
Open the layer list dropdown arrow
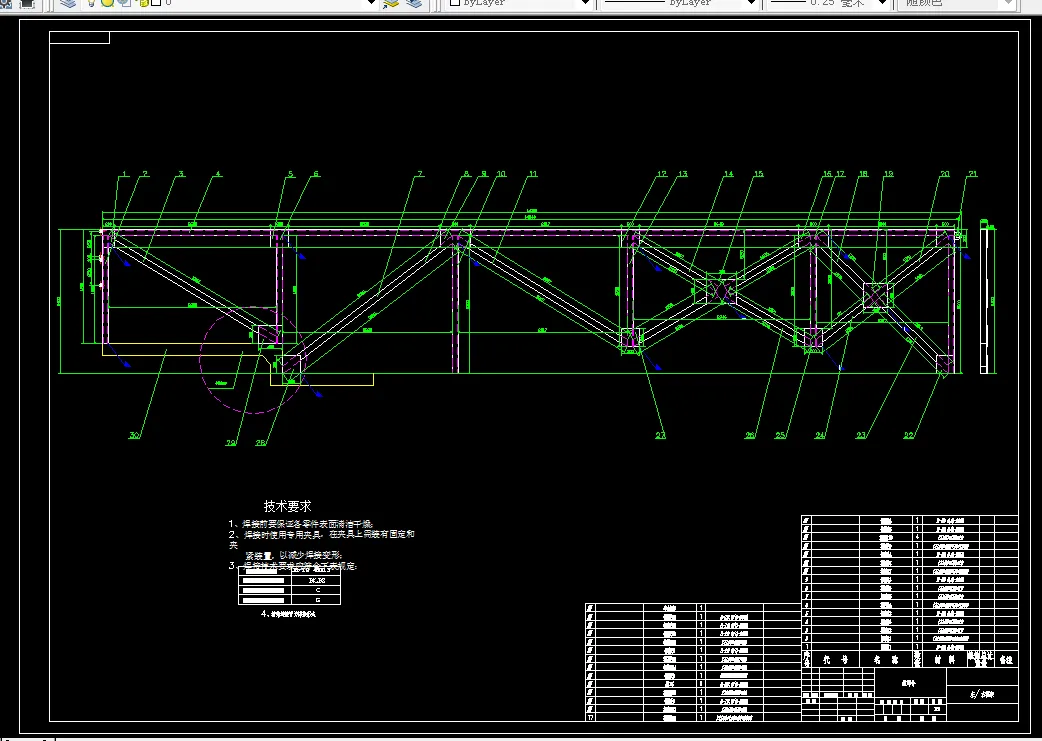coord(372,3)
